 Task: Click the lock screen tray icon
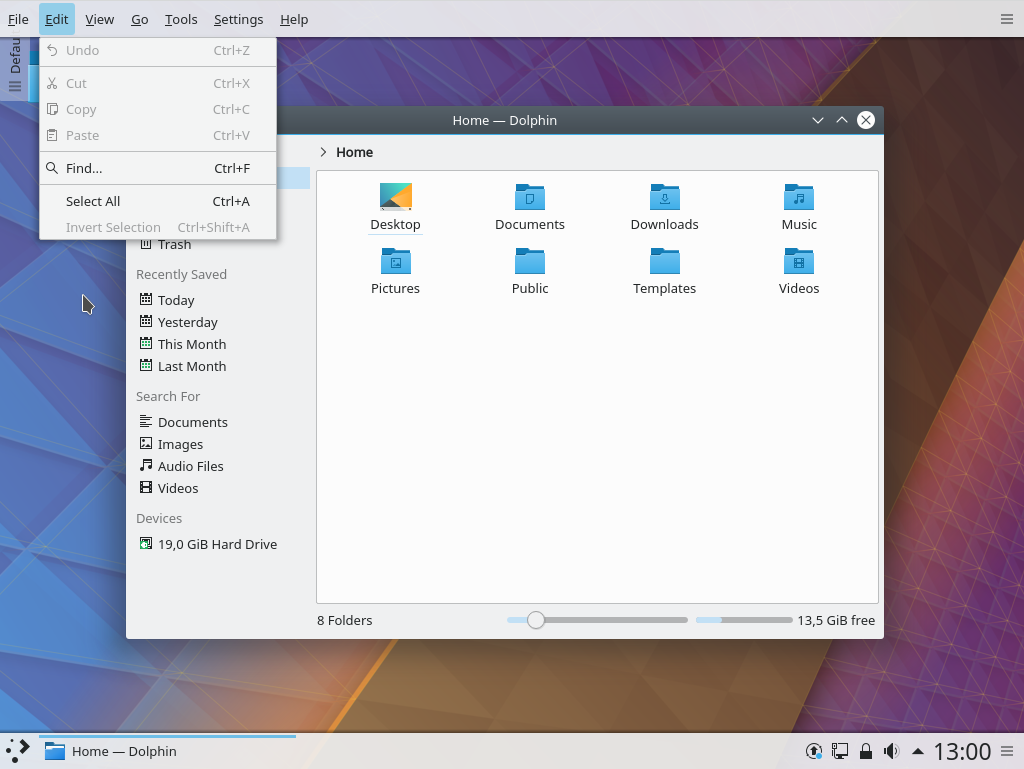coord(866,751)
